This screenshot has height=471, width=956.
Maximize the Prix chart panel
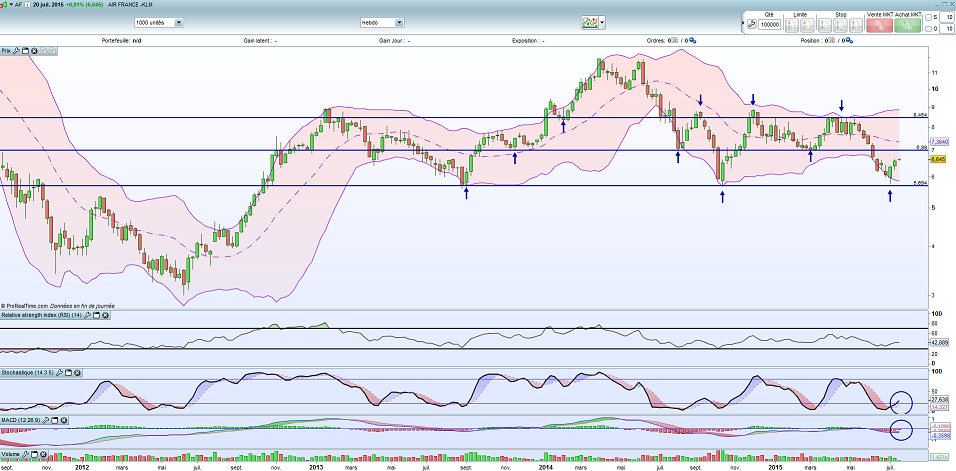(25, 51)
